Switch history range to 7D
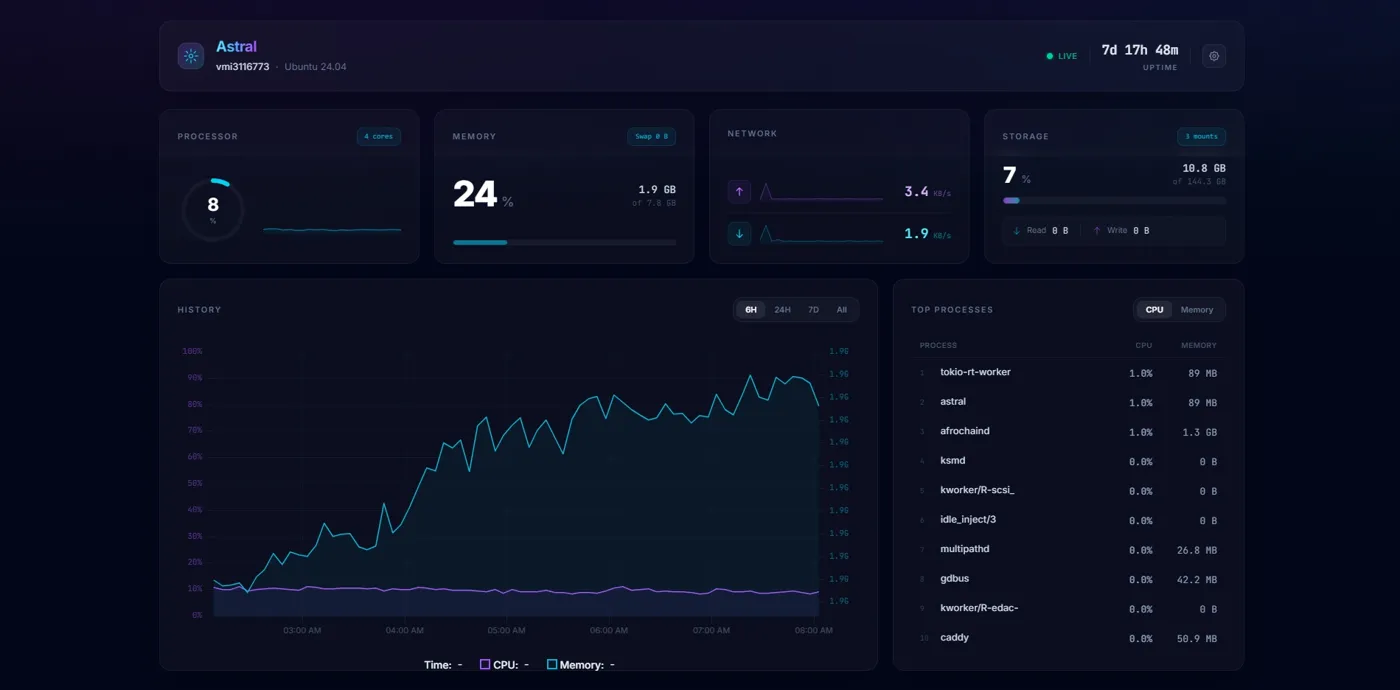Screen dimensions: 1400x690 [x=813, y=310]
